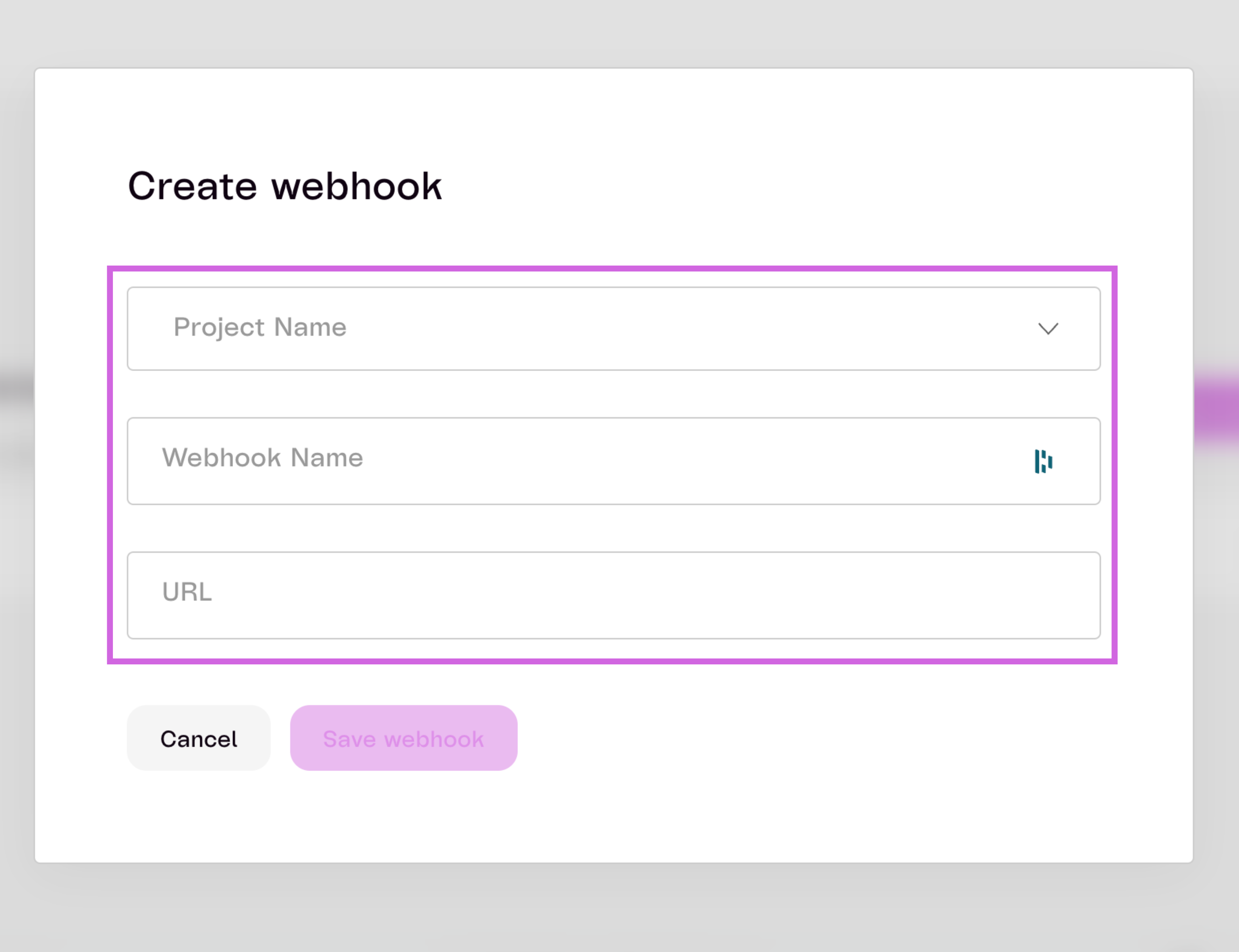The width and height of the screenshot is (1239, 952).
Task: Click the Save webhook button
Action: pyautogui.click(x=404, y=738)
